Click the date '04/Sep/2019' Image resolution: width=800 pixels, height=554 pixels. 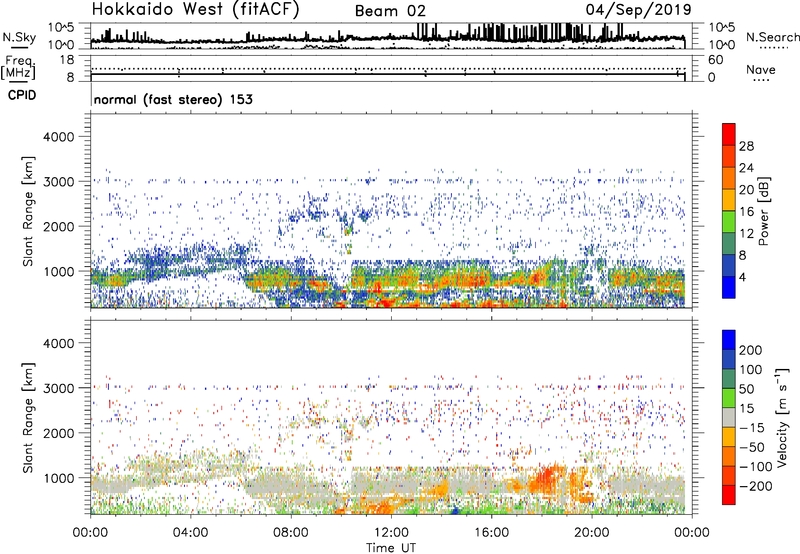coord(639,10)
